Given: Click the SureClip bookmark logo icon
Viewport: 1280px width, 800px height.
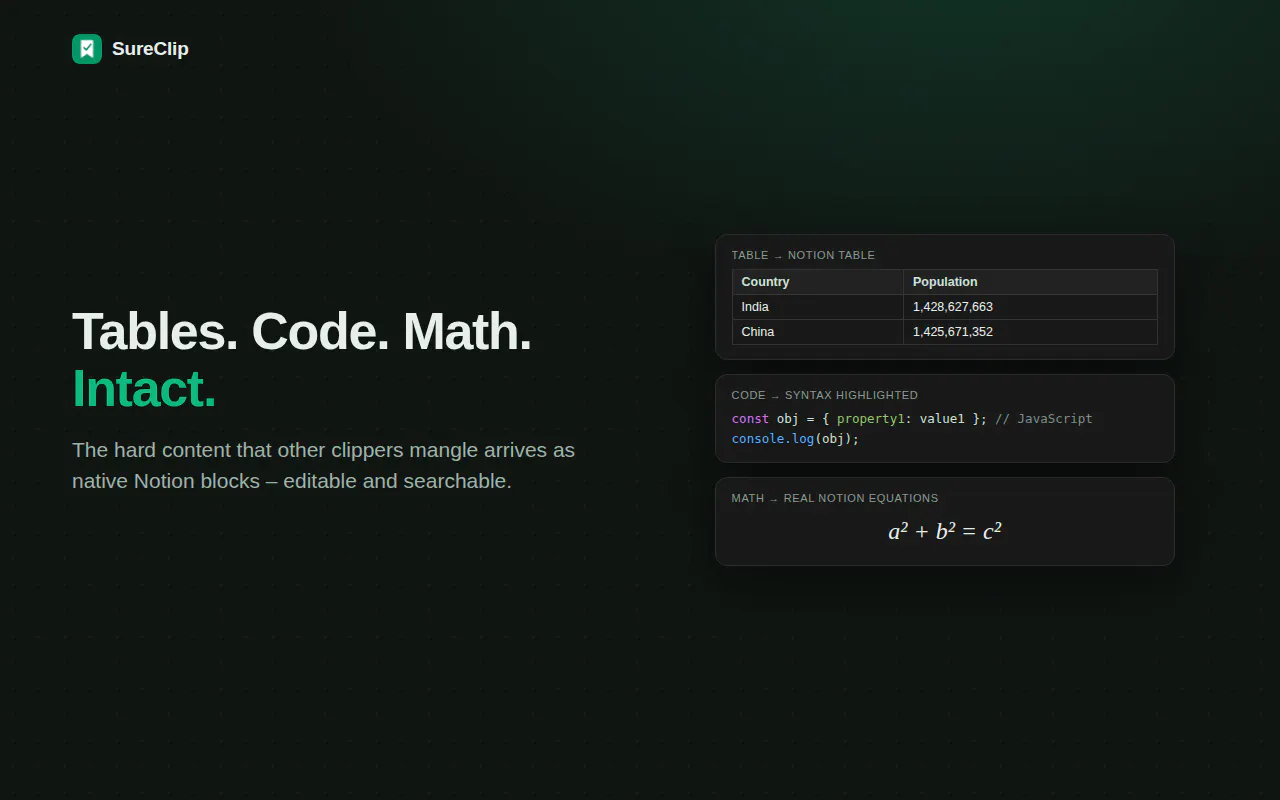Looking at the screenshot, I should click(x=87, y=49).
